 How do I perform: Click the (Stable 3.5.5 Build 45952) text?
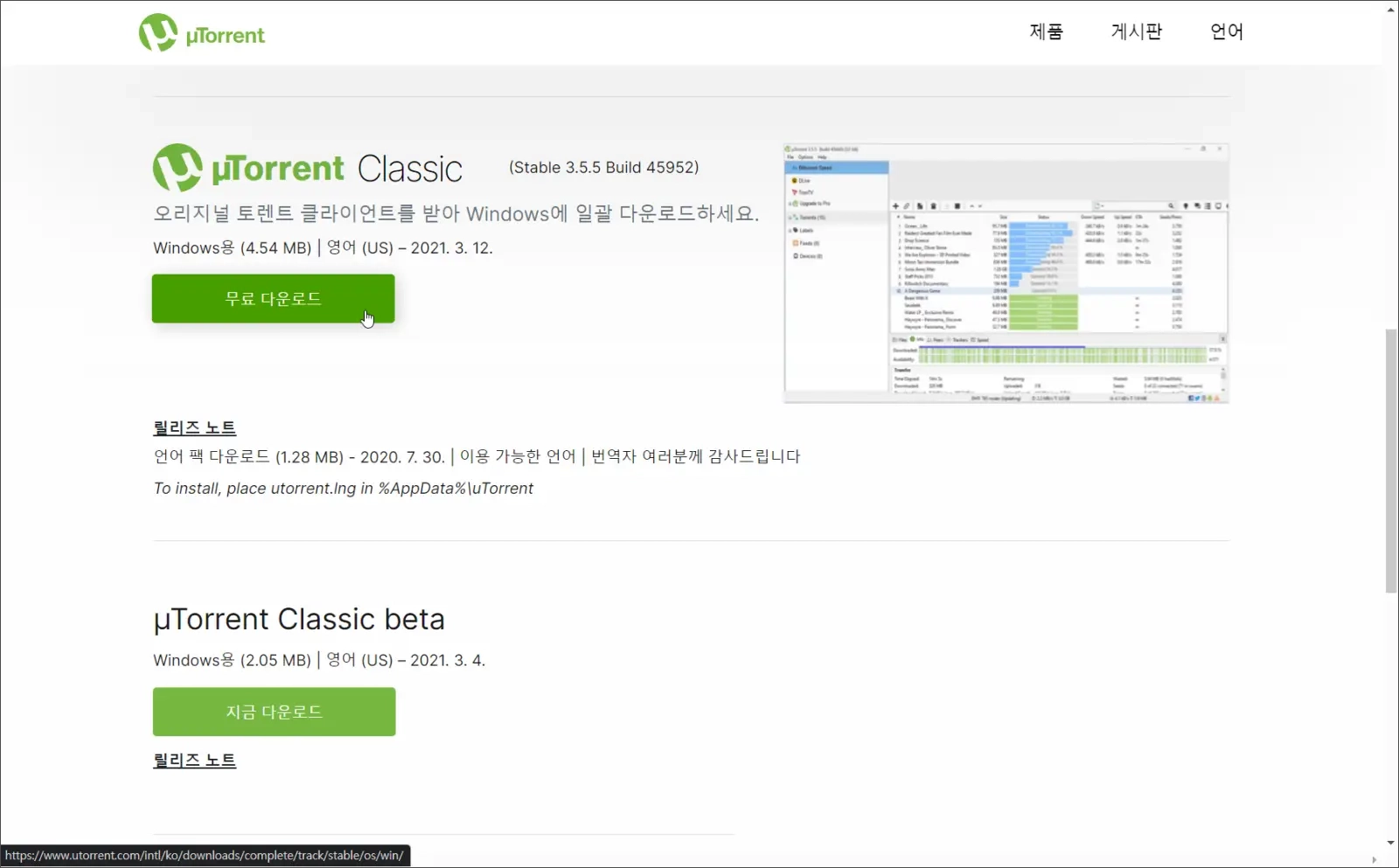604,167
